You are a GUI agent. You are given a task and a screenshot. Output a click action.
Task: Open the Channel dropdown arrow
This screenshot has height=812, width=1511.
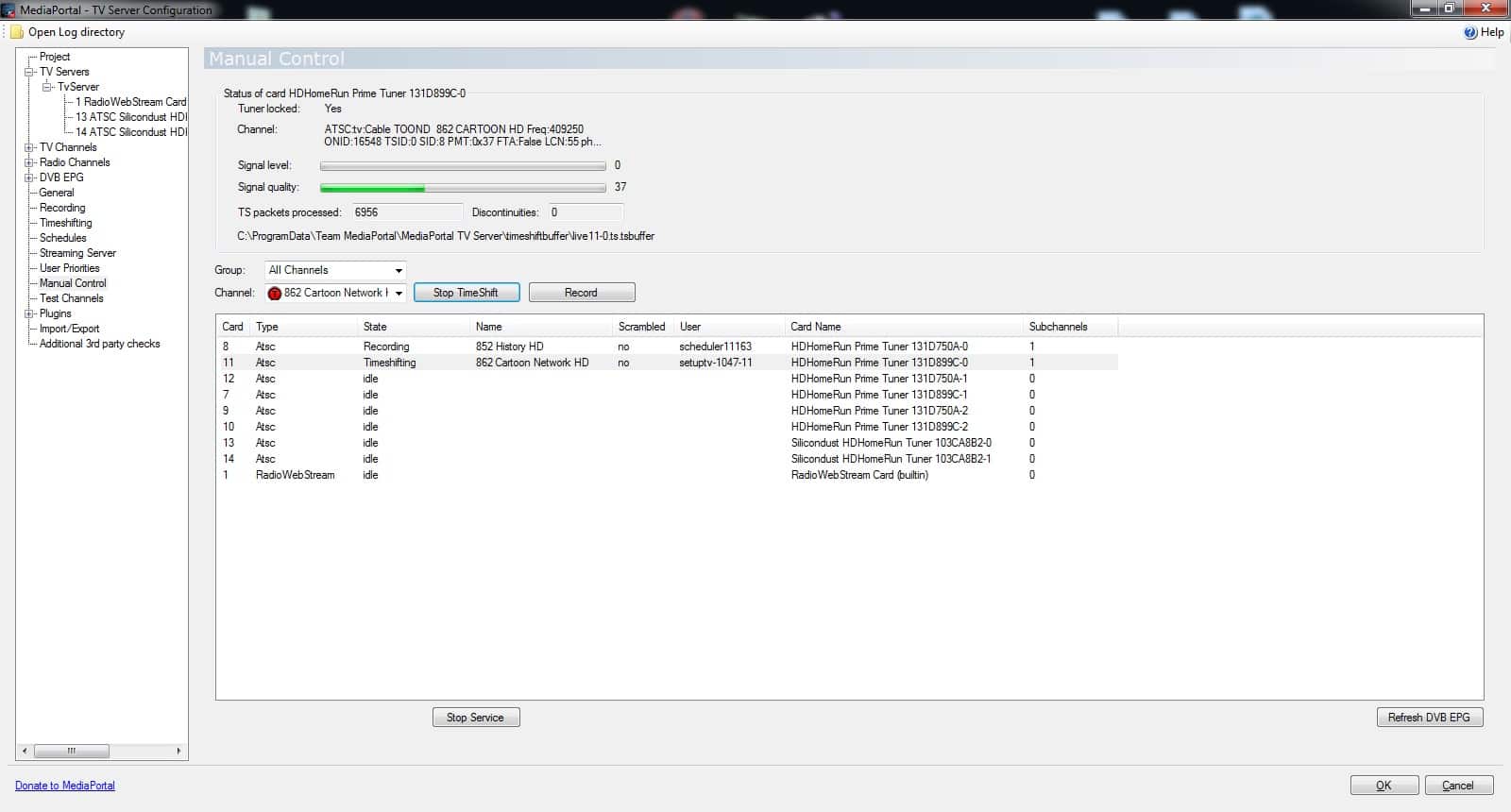click(398, 294)
